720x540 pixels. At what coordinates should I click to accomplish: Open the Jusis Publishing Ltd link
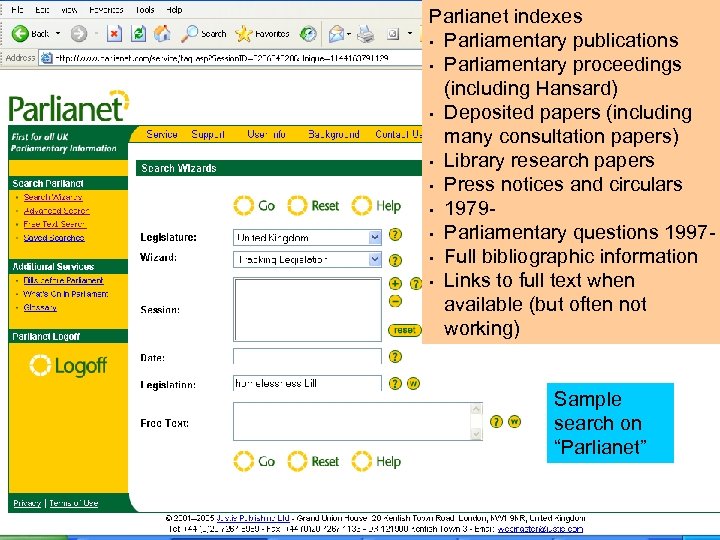(x=253, y=518)
